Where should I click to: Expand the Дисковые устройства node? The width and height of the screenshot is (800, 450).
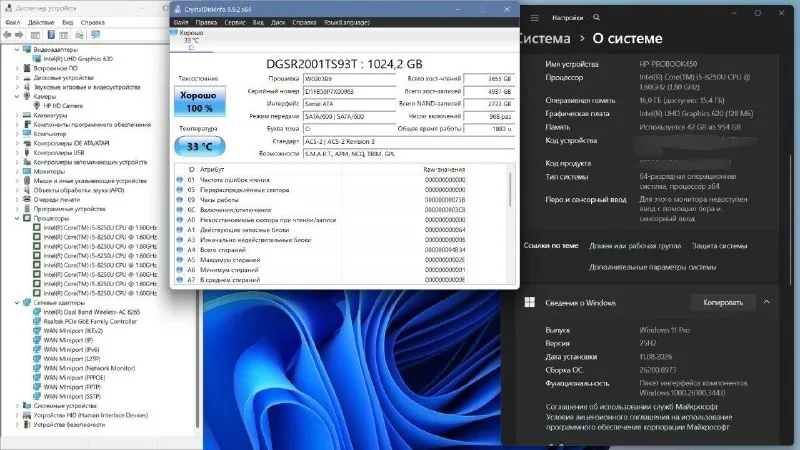(x=17, y=78)
